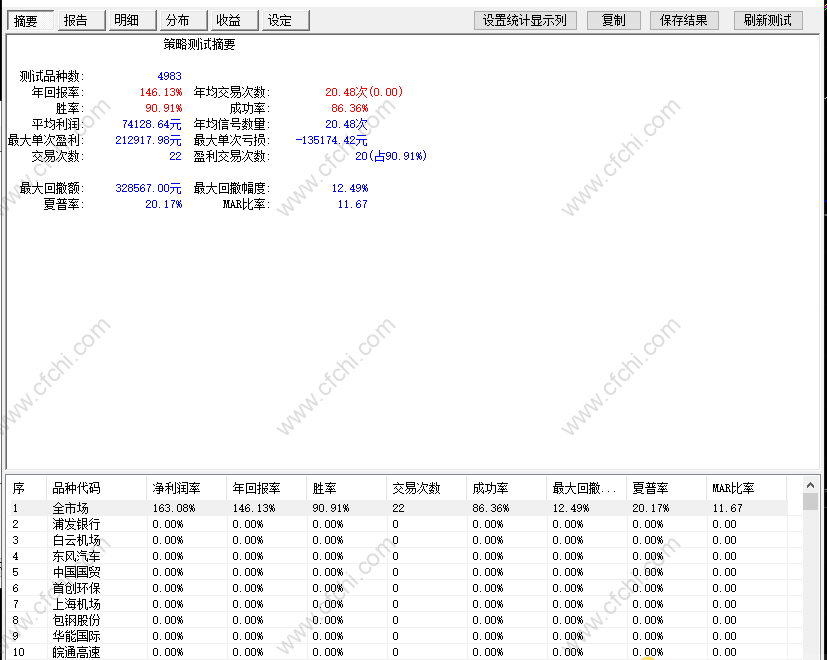Click the 保存结果 button
The image size is (827, 660).
point(684,21)
